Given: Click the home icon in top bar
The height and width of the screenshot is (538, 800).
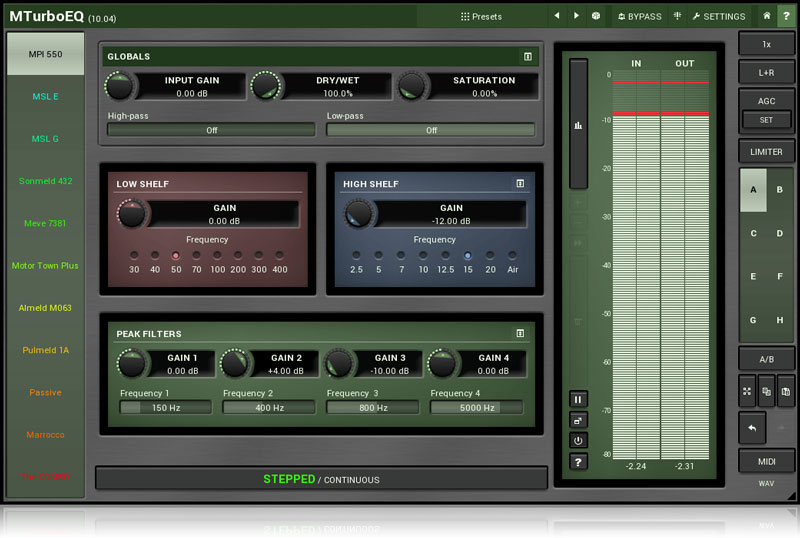Looking at the screenshot, I should (766, 16).
